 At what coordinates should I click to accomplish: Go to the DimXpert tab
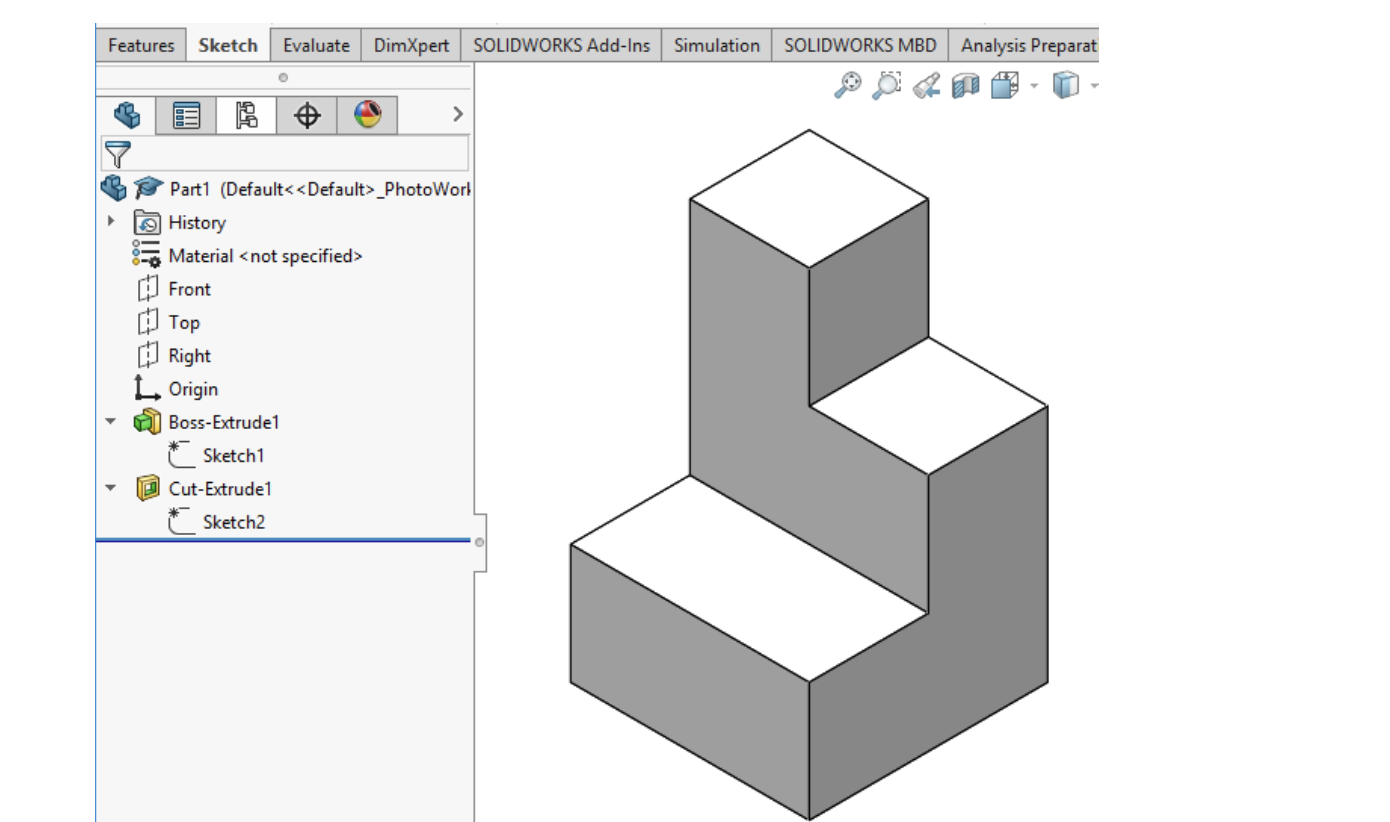[411, 45]
